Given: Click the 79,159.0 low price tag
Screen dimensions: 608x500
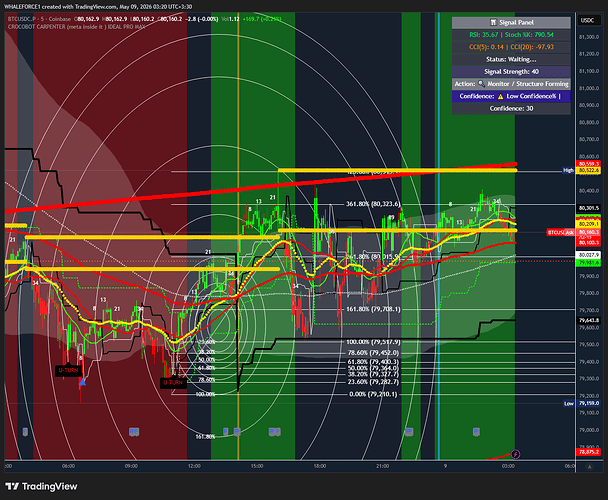Looking at the screenshot, I should [589, 403].
